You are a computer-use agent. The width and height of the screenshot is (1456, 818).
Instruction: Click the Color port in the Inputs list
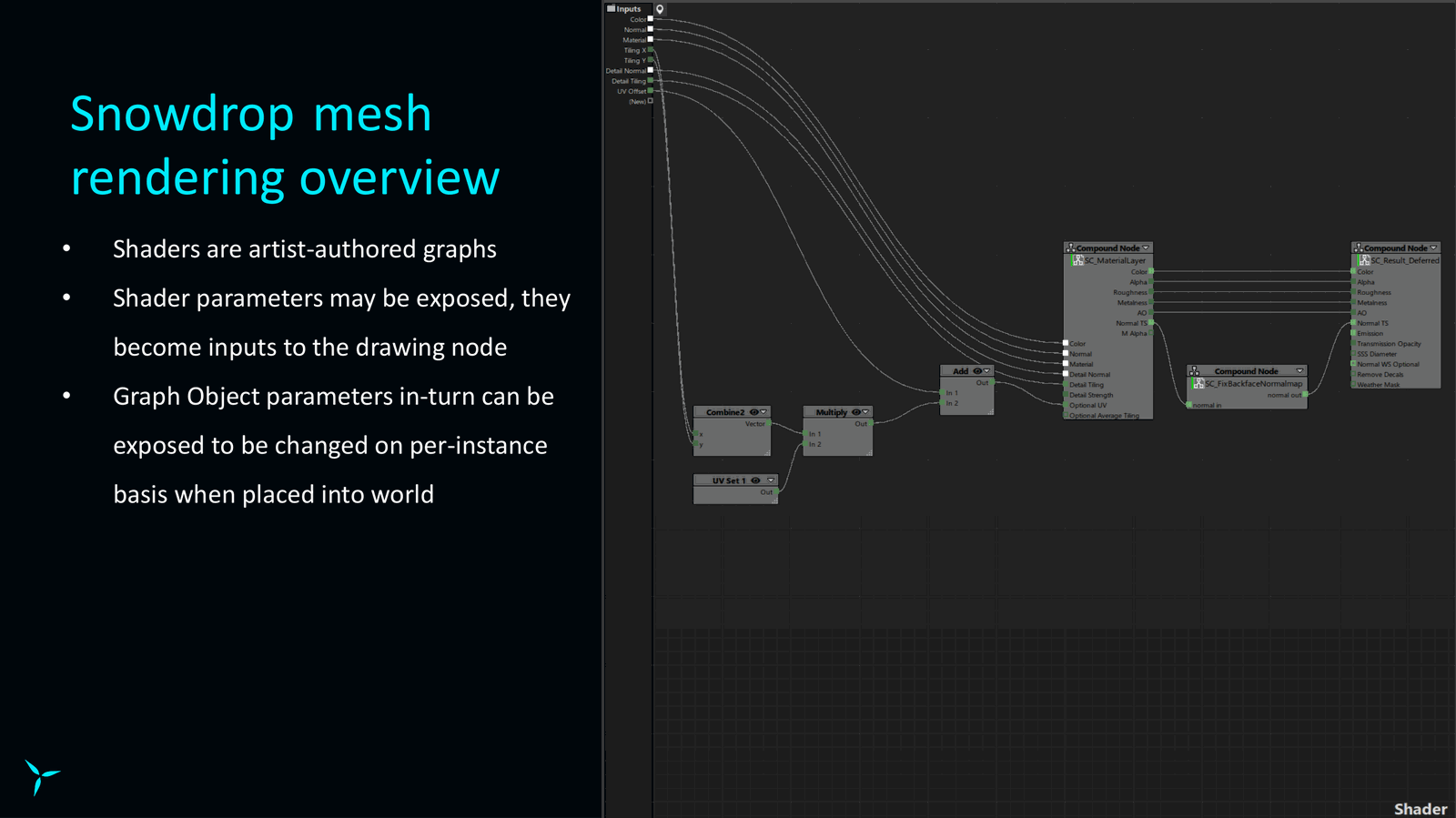pos(650,19)
